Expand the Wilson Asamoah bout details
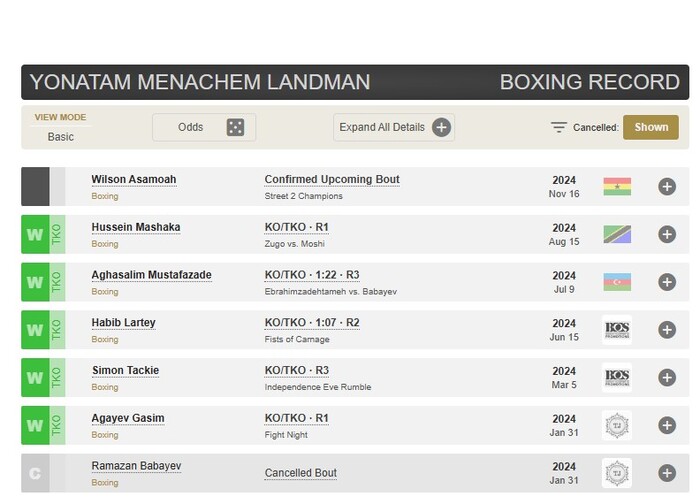Viewport: 700px width, 504px height. (x=667, y=186)
